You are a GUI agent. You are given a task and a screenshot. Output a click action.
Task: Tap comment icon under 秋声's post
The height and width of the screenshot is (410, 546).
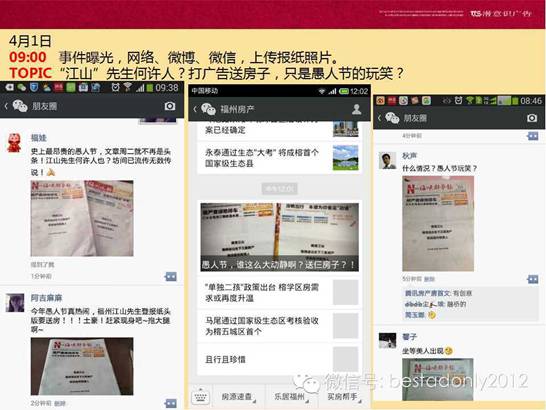tap(532, 279)
